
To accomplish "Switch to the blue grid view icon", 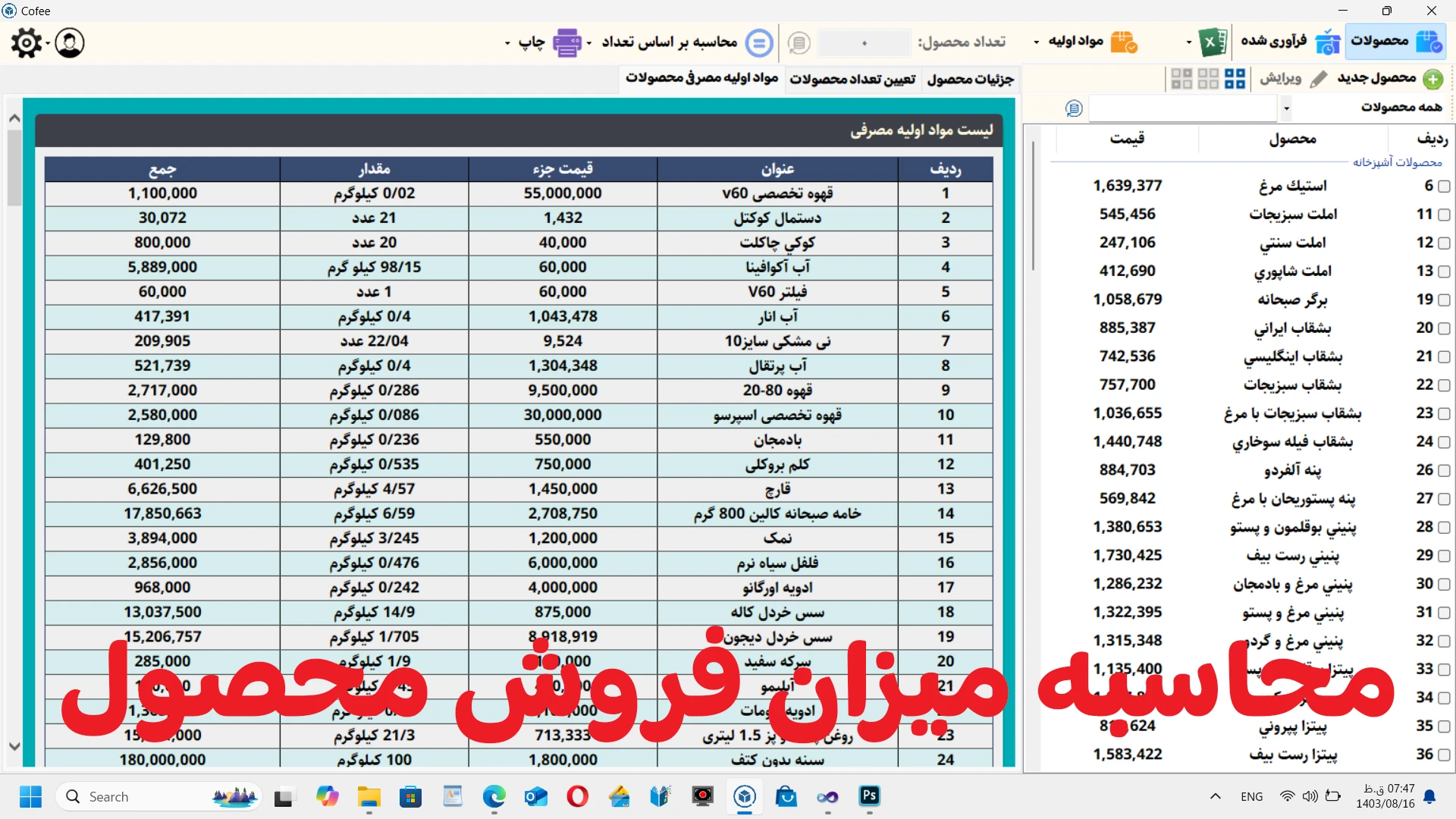I will (1235, 79).
